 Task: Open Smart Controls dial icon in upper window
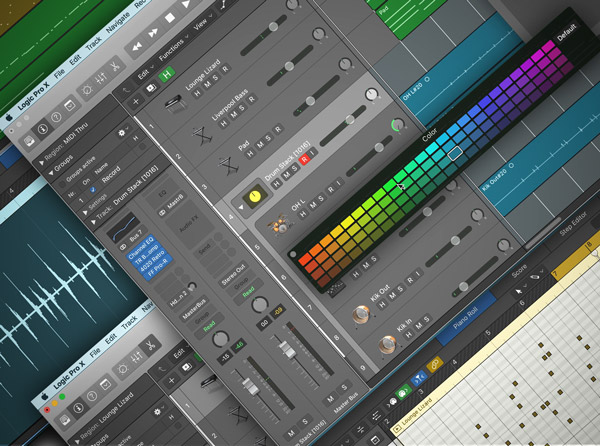pos(87,91)
